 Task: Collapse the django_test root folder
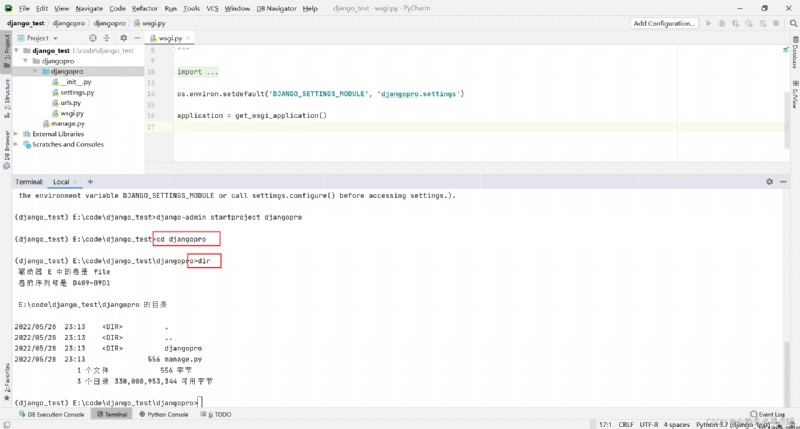[17, 51]
